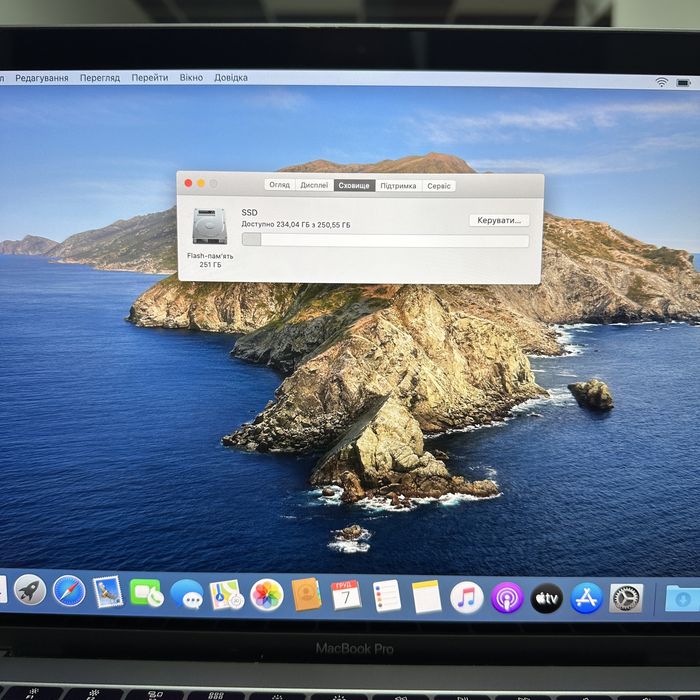Open the Редагування menu

pyautogui.click(x=42, y=78)
